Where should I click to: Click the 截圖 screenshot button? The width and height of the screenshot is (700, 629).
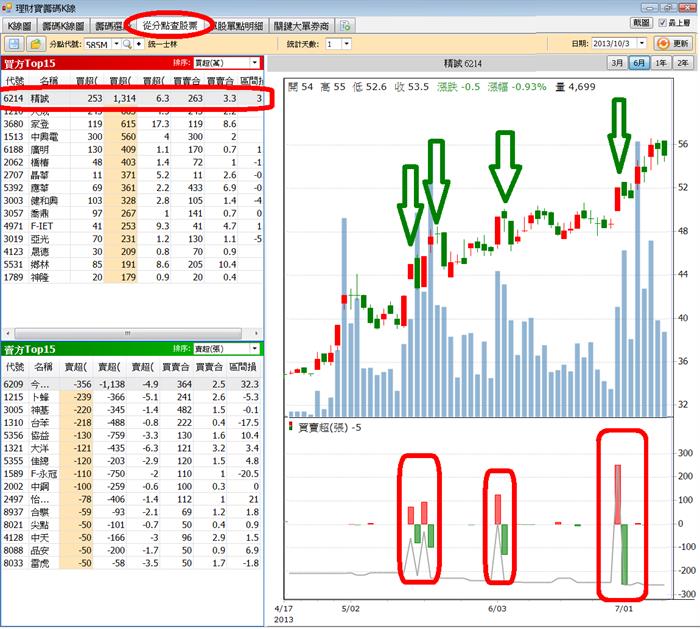pyautogui.click(x=641, y=22)
